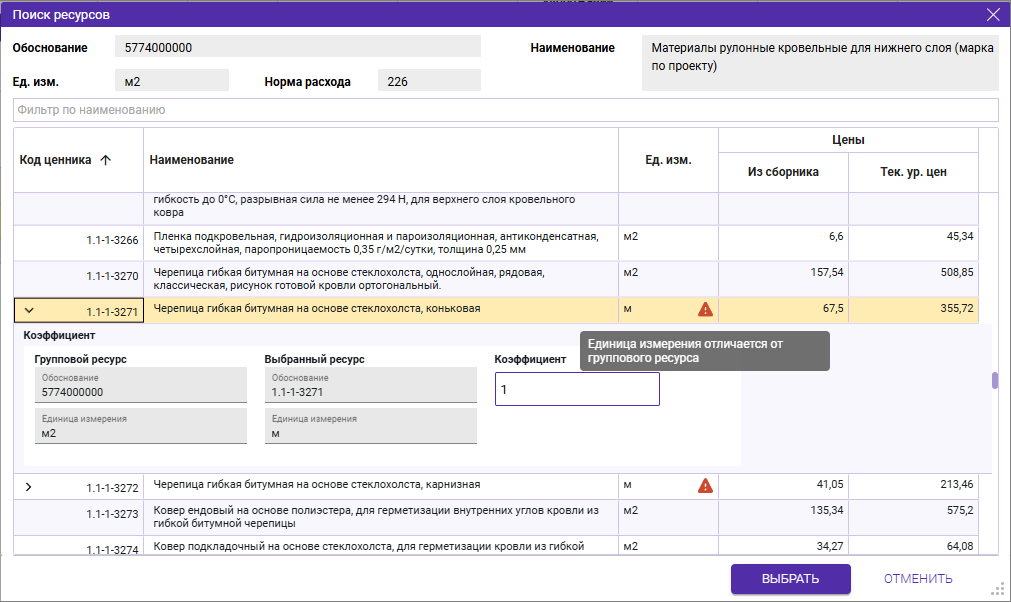Click the vertical scrollbar thumb in the table
1011x602 pixels.
tap(994, 380)
